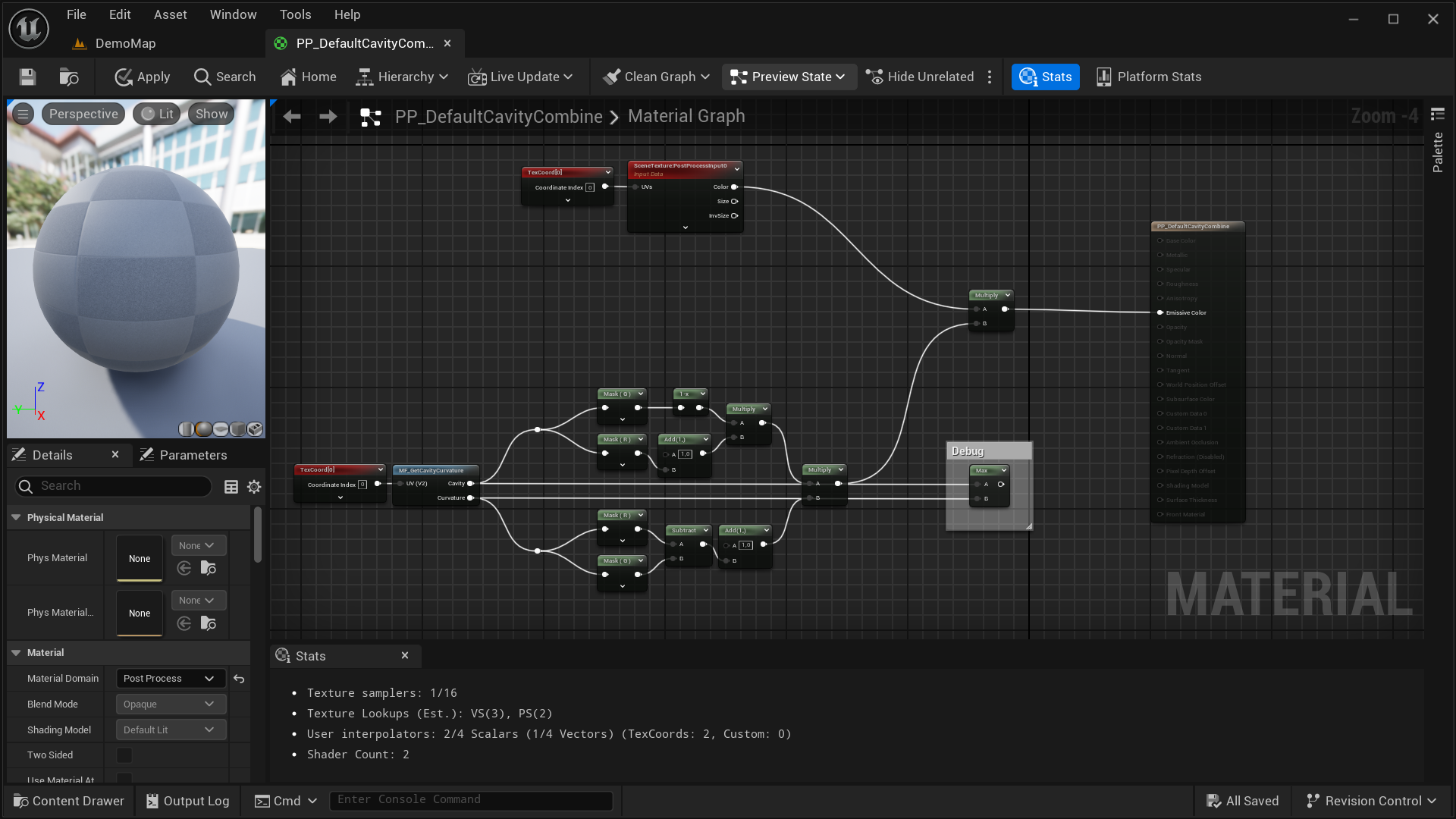This screenshot has height=819, width=1456.
Task: Focus the Details search field
Action: 114,486
